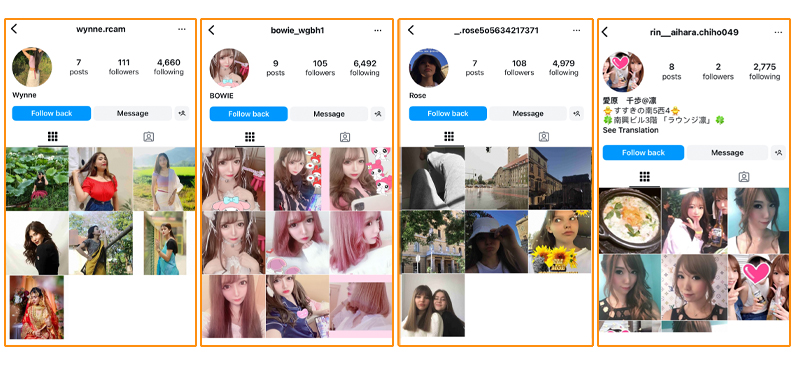Follow back the Rose account
The height and width of the screenshot is (368, 794).
448,113
